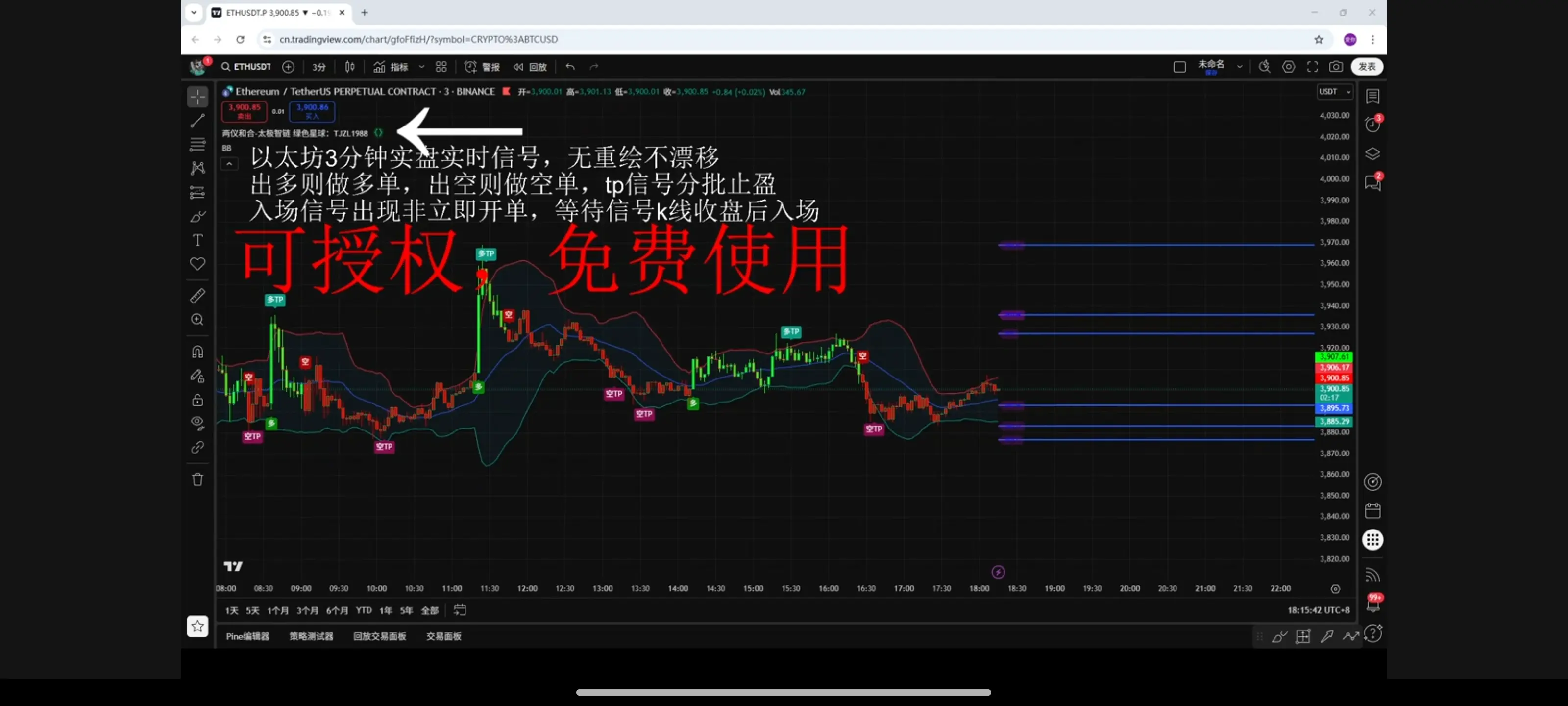Open the forecasting and measurement tool
This screenshot has width=1568, height=706.
point(197,193)
